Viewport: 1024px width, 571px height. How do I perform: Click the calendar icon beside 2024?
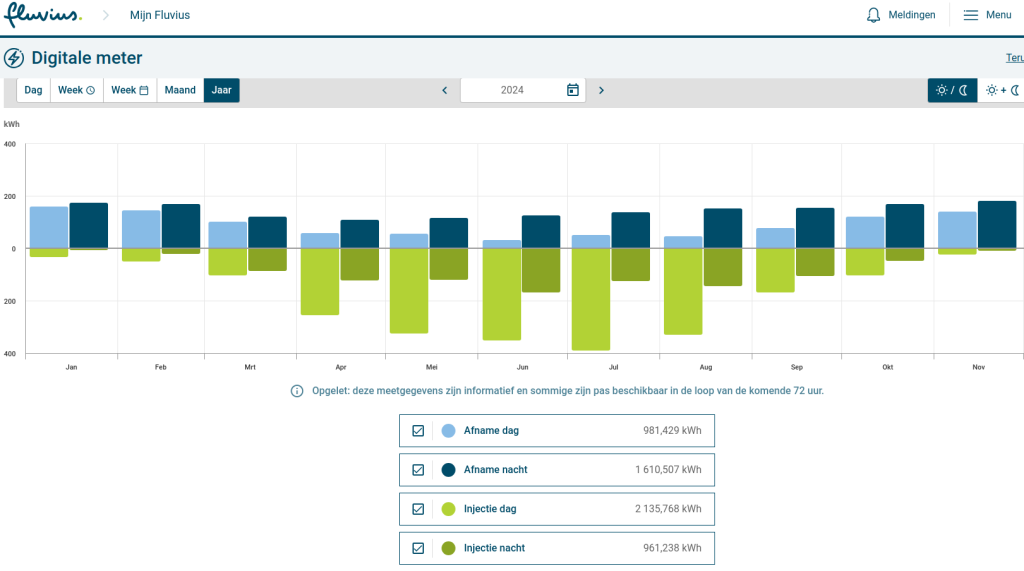click(x=573, y=90)
